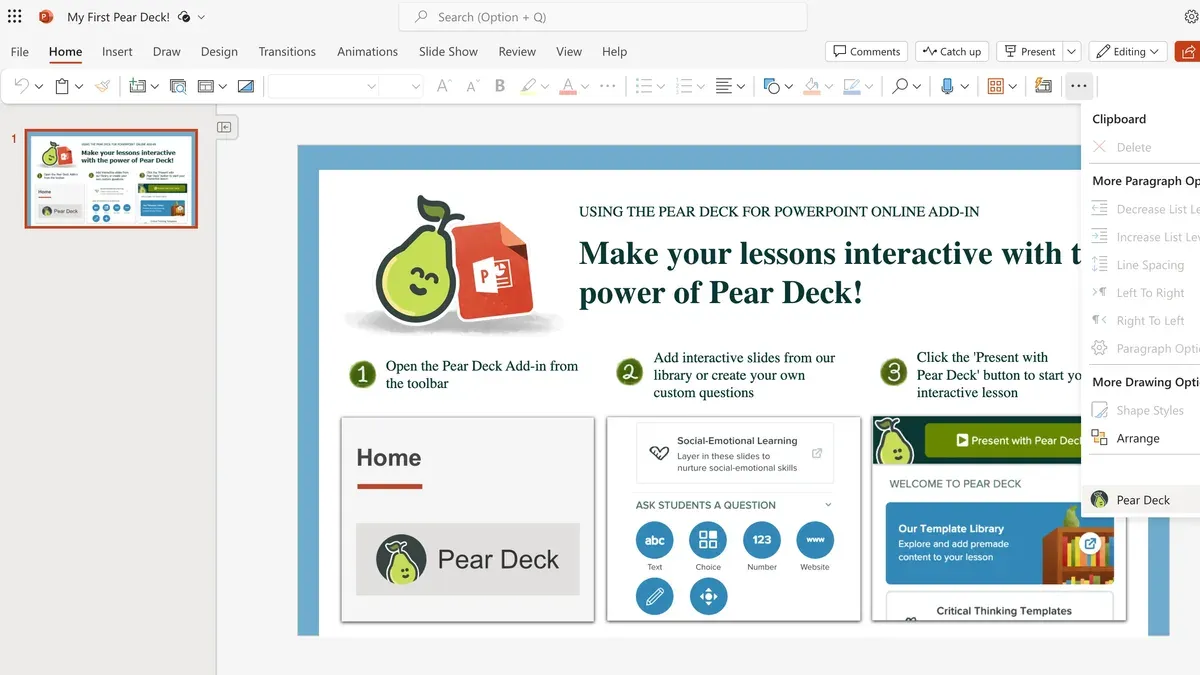The image size is (1200, 675).
Task: Open the Help tab
Action: (615, 51)
